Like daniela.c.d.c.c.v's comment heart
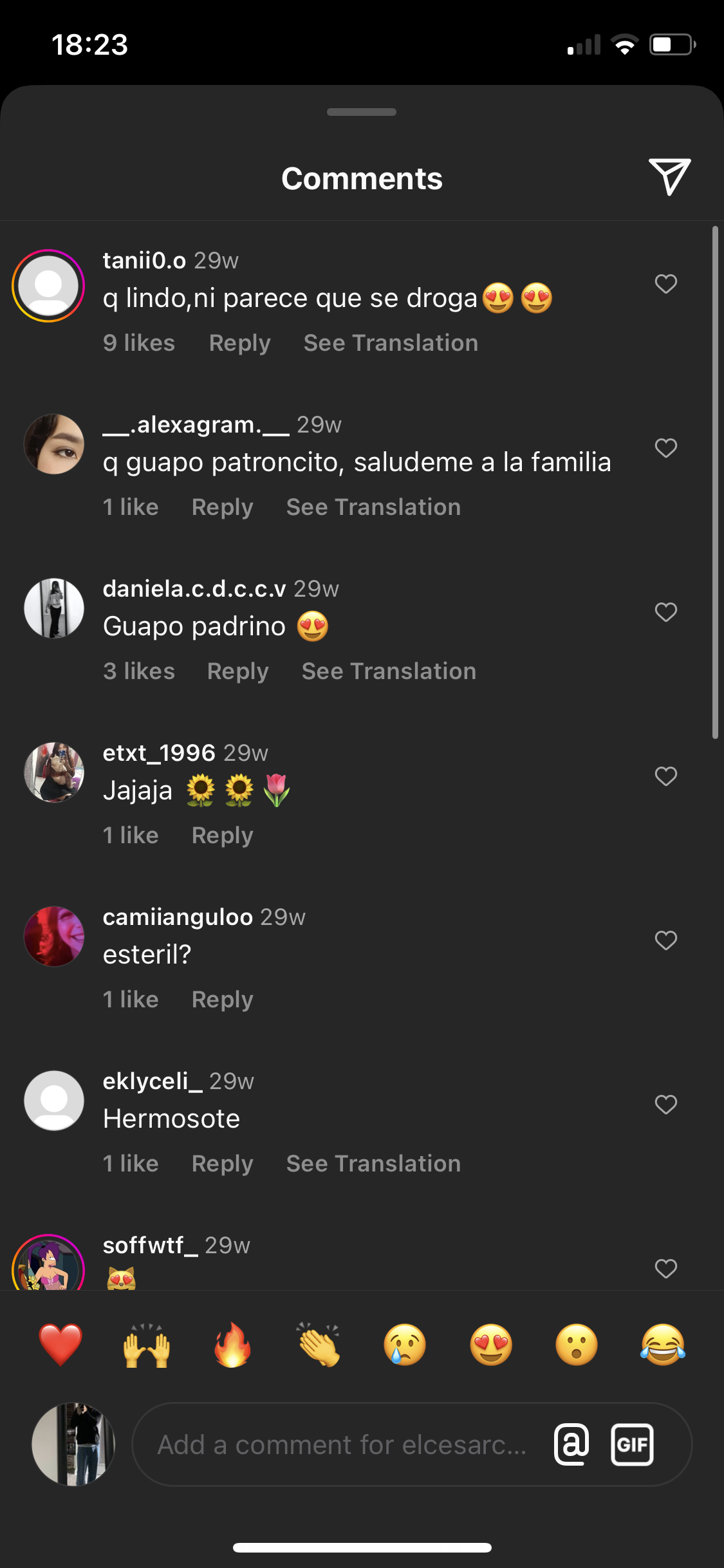The image size is (724, 1568). [666, 612]
